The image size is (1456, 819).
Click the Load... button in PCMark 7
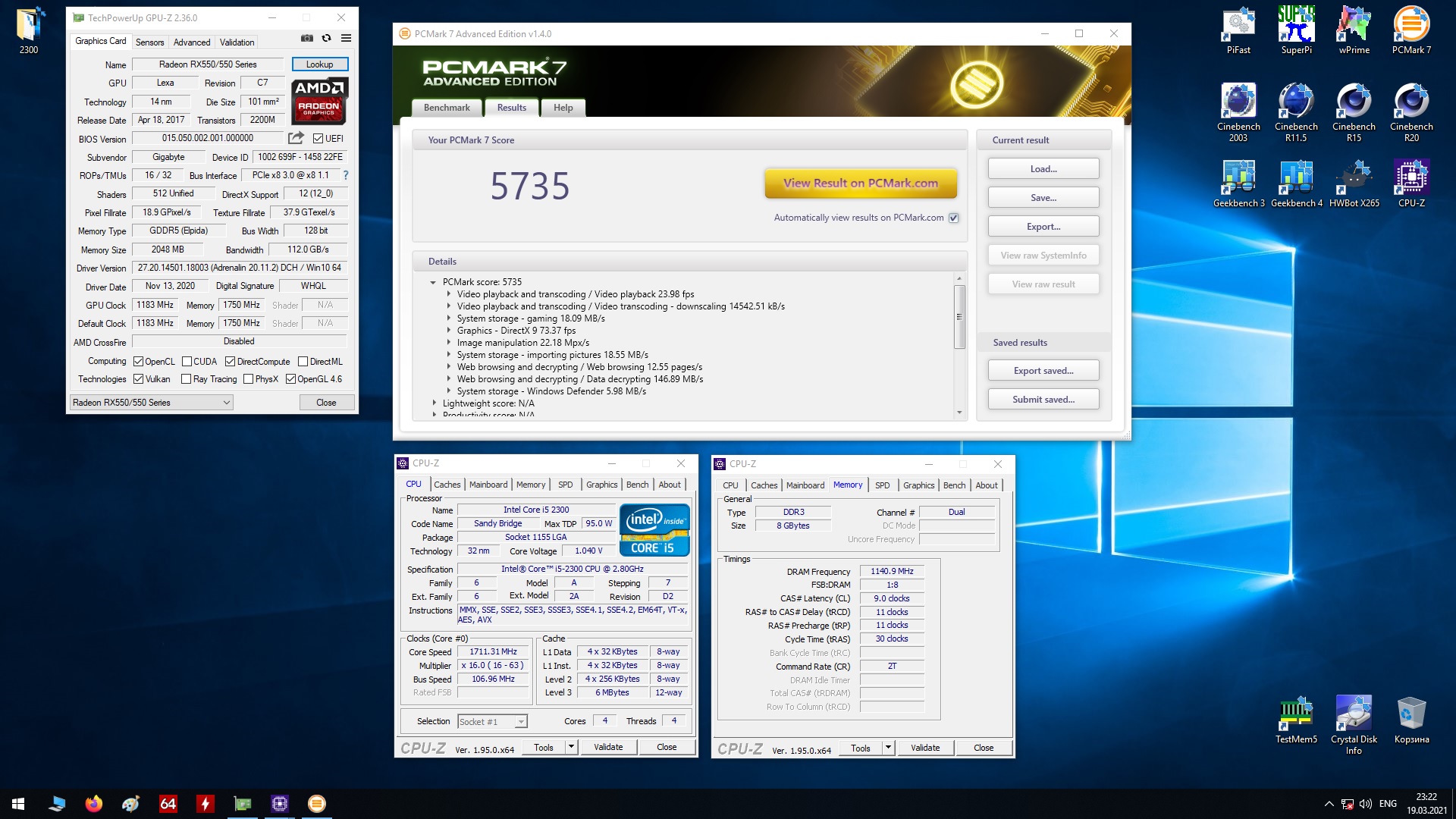click(1043, 169)
